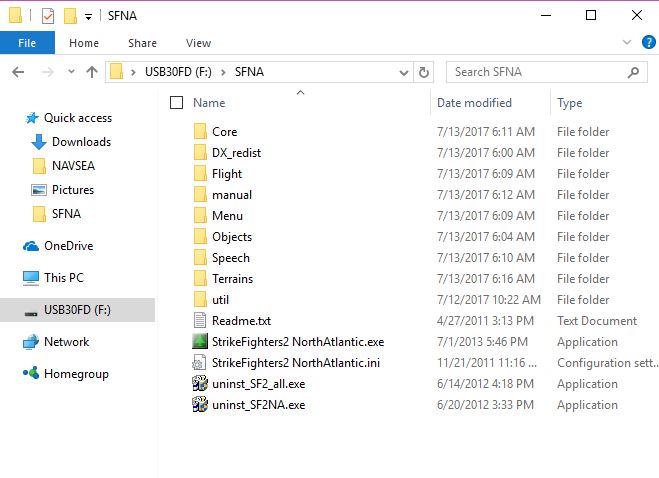Click the Menu folder icon
Image resolution: width=659 pixels, height=478 pixels.
[200, 215]
